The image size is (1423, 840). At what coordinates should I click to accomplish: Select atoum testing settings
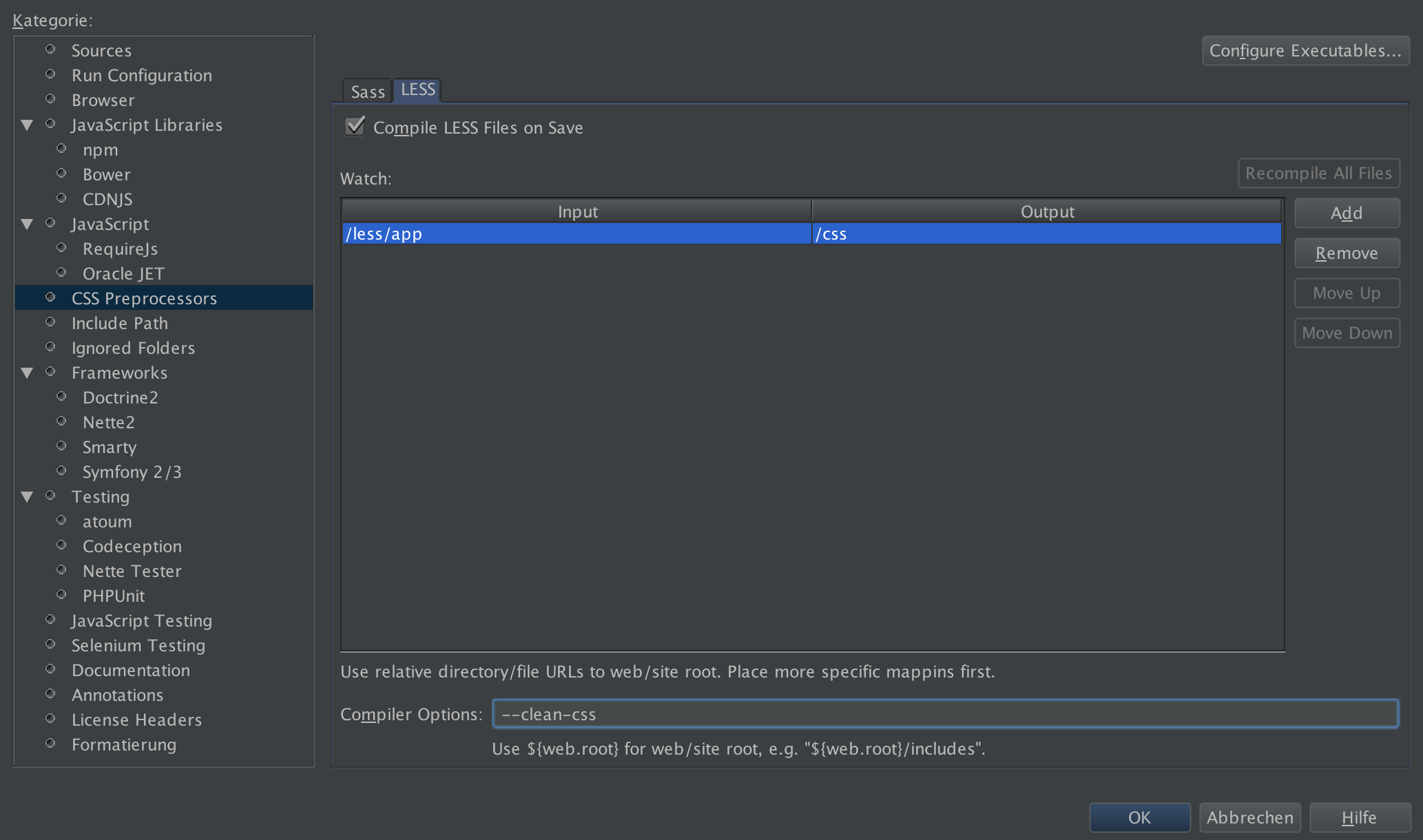107,522
